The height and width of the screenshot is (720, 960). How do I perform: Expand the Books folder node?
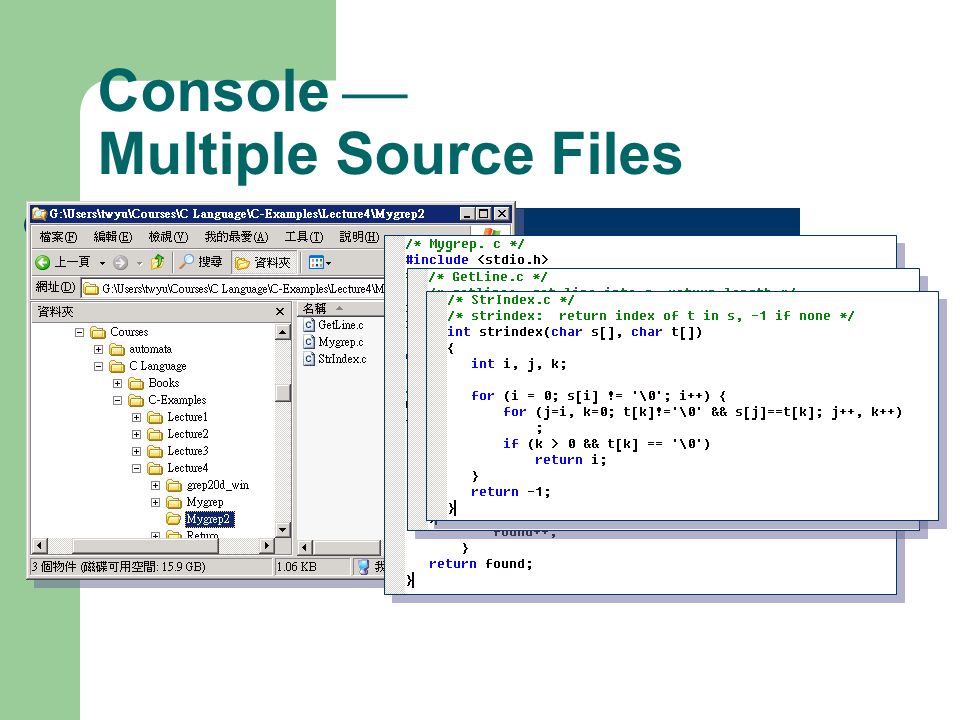click(118, 384)
